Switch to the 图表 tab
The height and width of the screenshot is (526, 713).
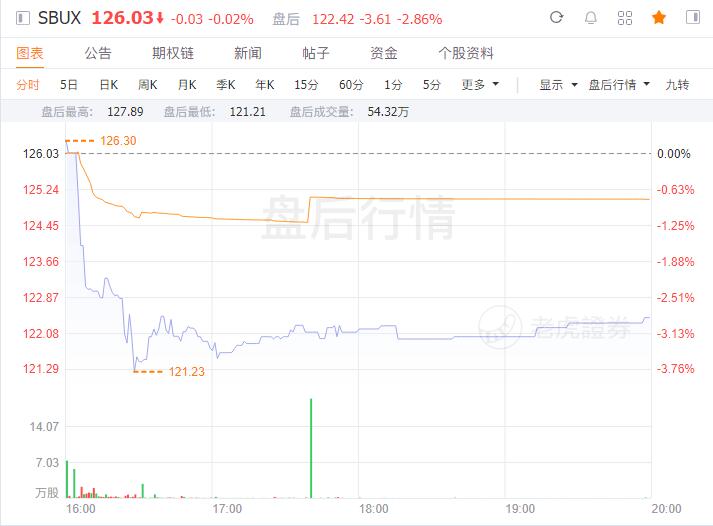pyautogui.click(x=30, y=53)
